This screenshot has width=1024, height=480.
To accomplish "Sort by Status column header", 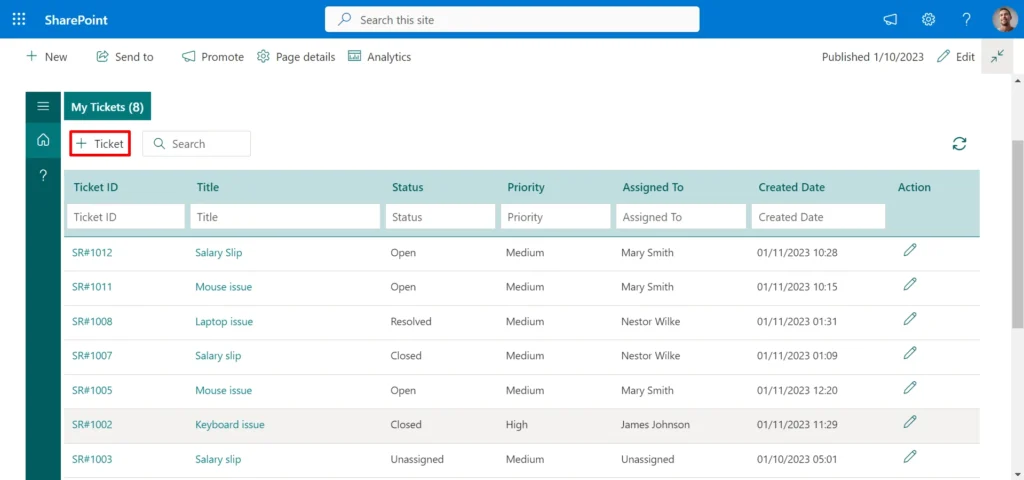I will [x=408, y=187].
